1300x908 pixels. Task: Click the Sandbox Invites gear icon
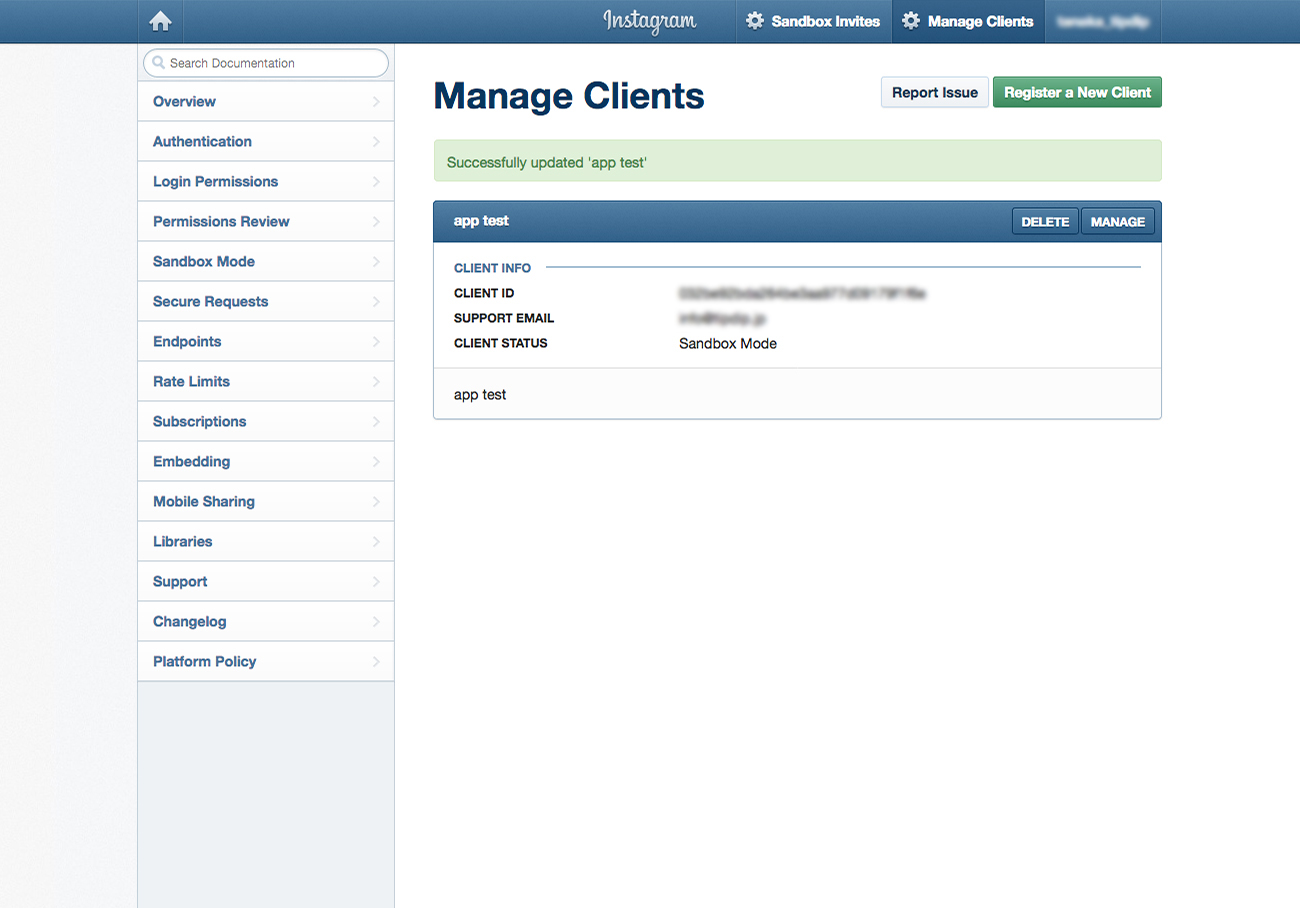click(x=755, y=21)
